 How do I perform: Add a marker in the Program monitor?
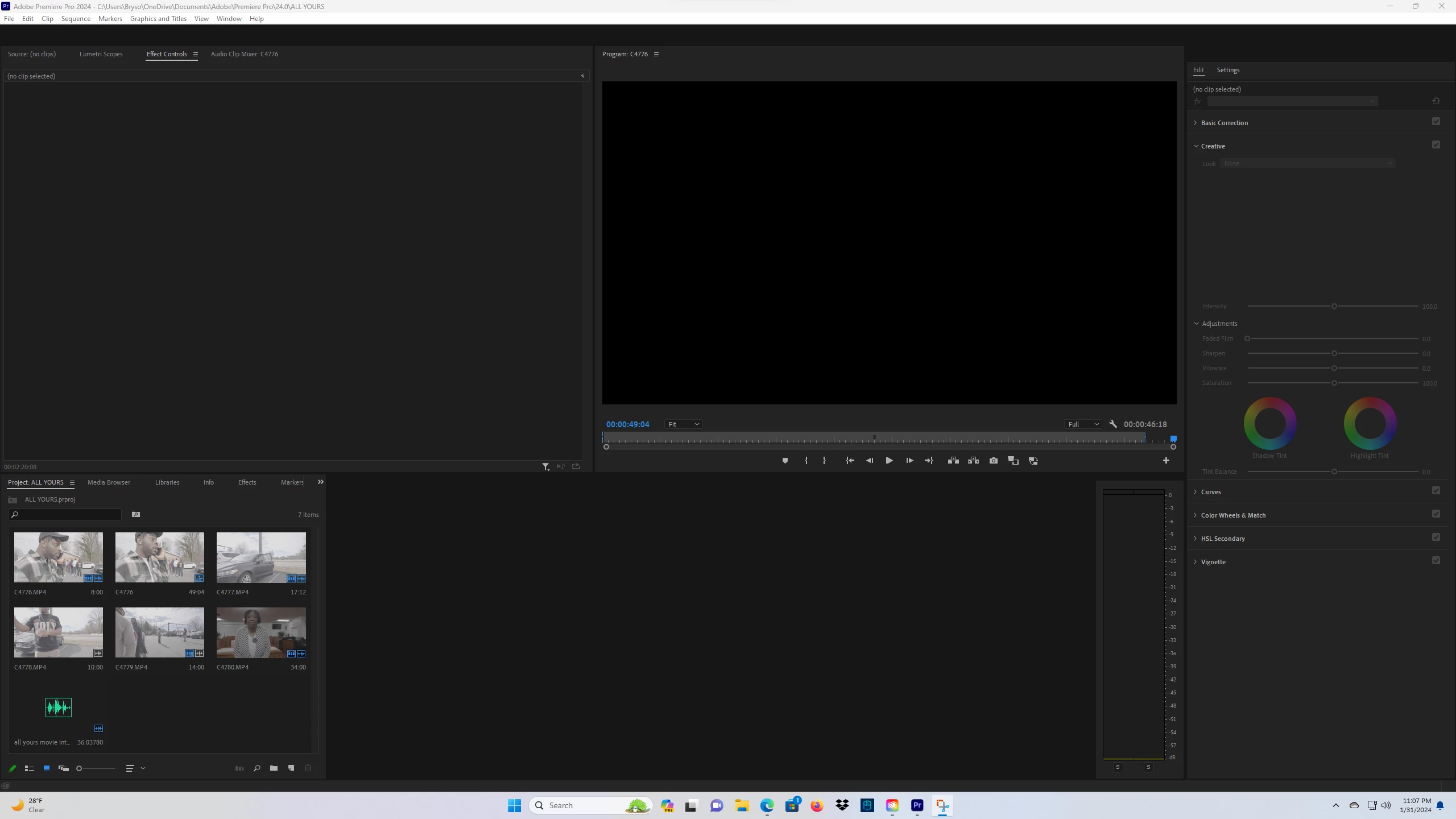point(785,461)
